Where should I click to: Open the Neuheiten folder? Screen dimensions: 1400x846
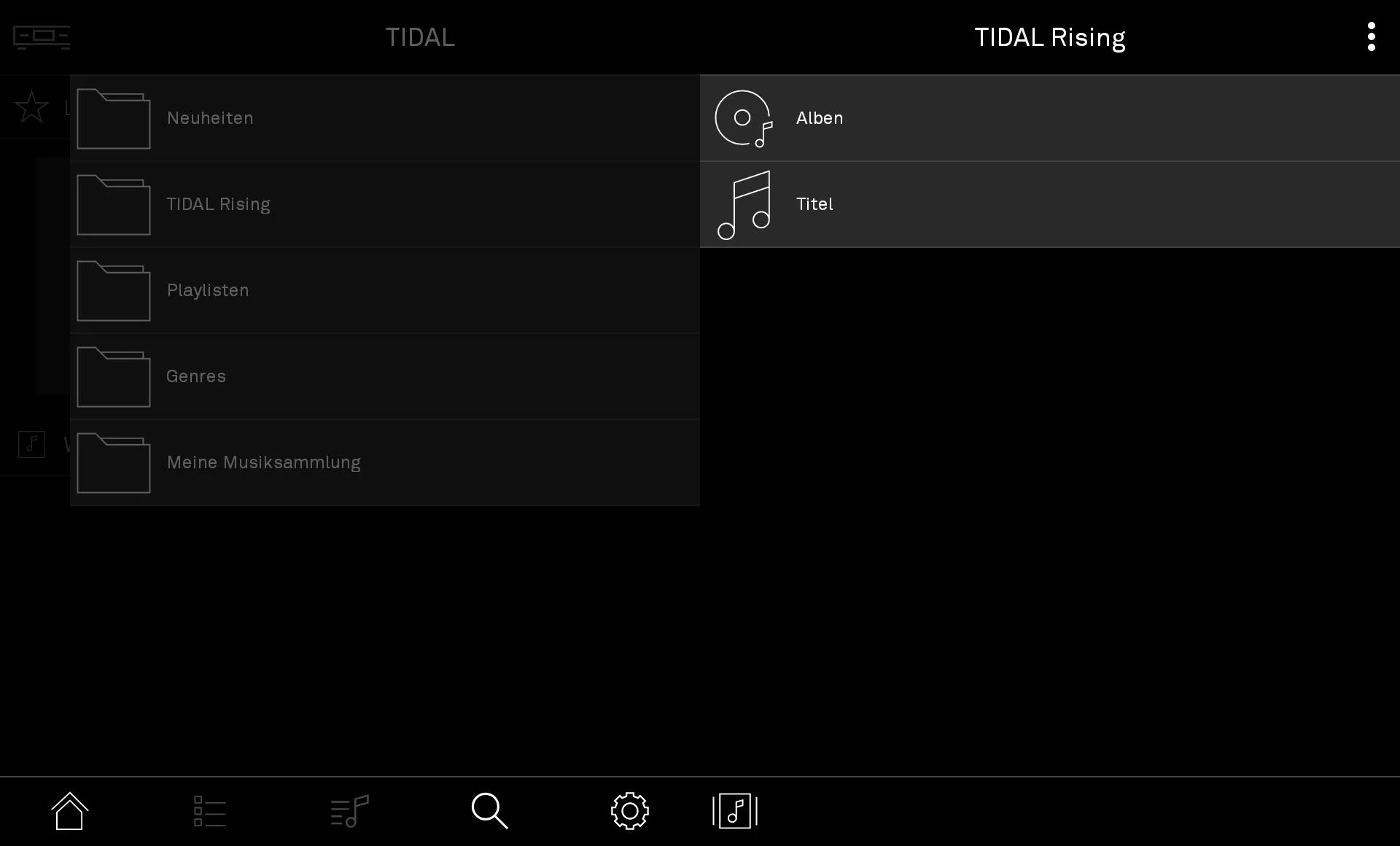[384, 117]
